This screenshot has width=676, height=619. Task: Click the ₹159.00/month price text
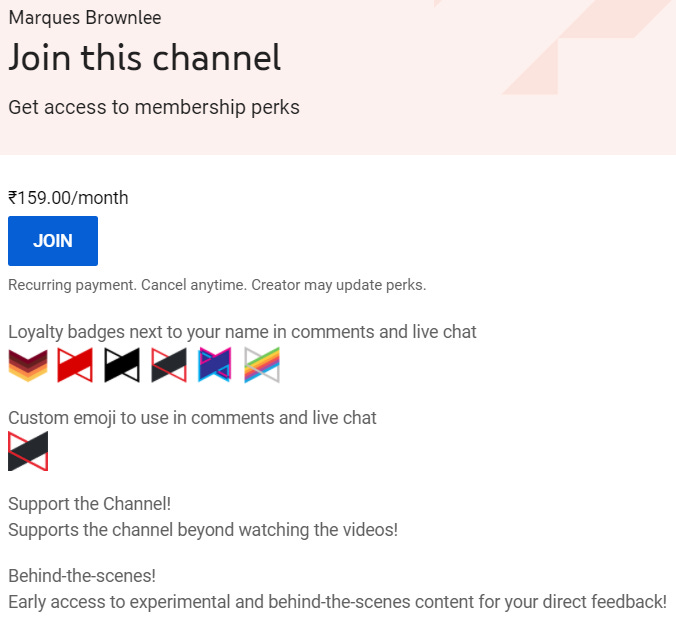point(68,198)
